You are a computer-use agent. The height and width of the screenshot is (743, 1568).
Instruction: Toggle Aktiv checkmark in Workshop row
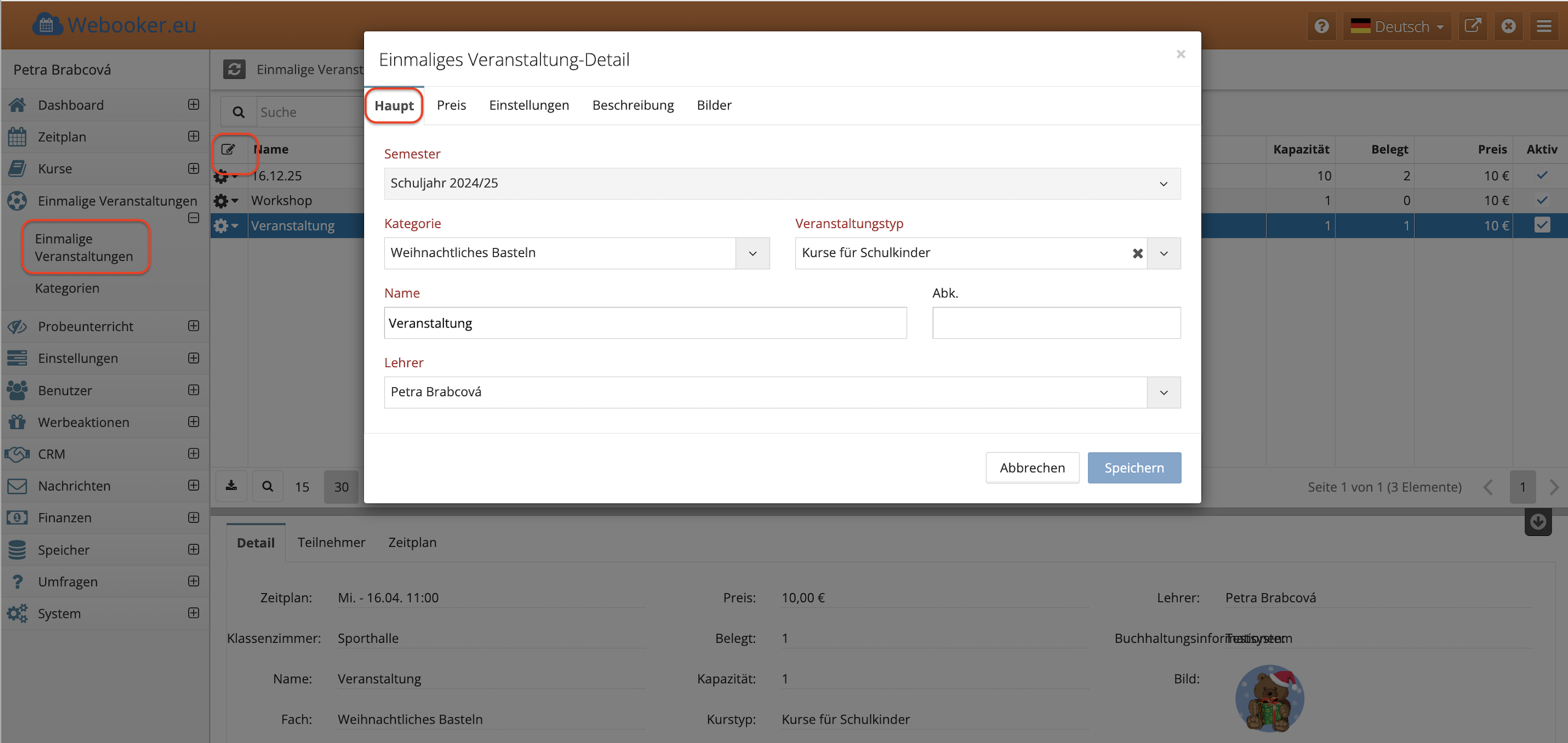(1542, 200)
